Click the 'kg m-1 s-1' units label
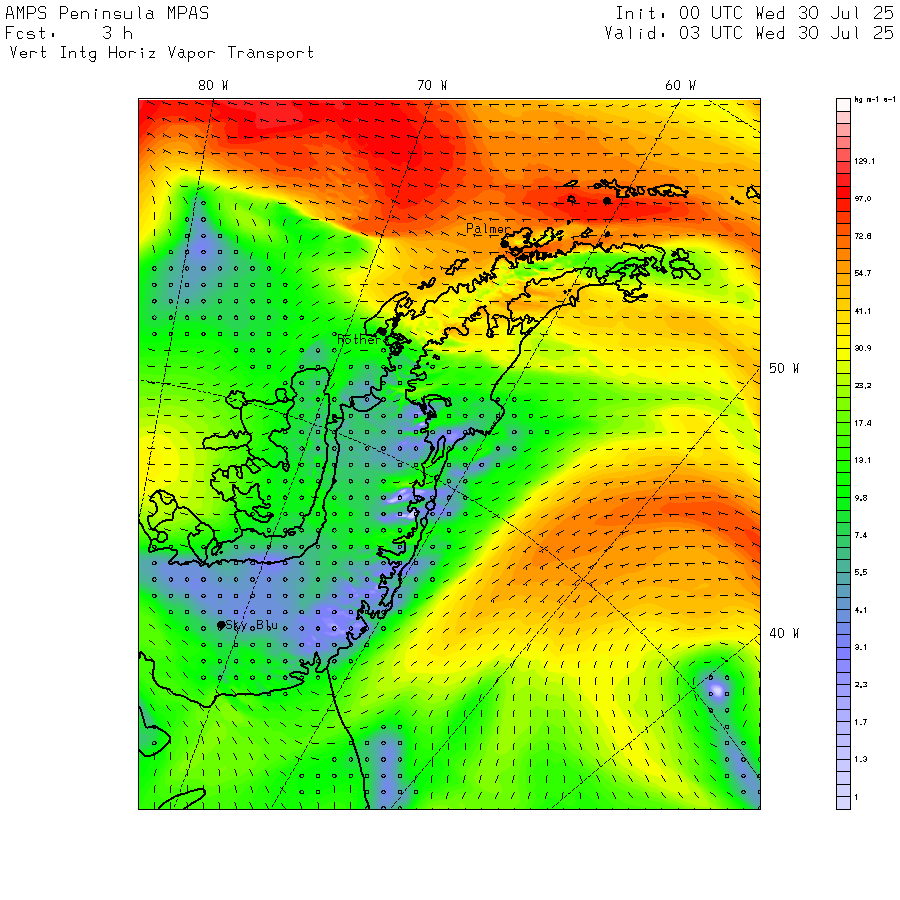The width and height of the screenshot is (900, 900). [x=875, y=100]
